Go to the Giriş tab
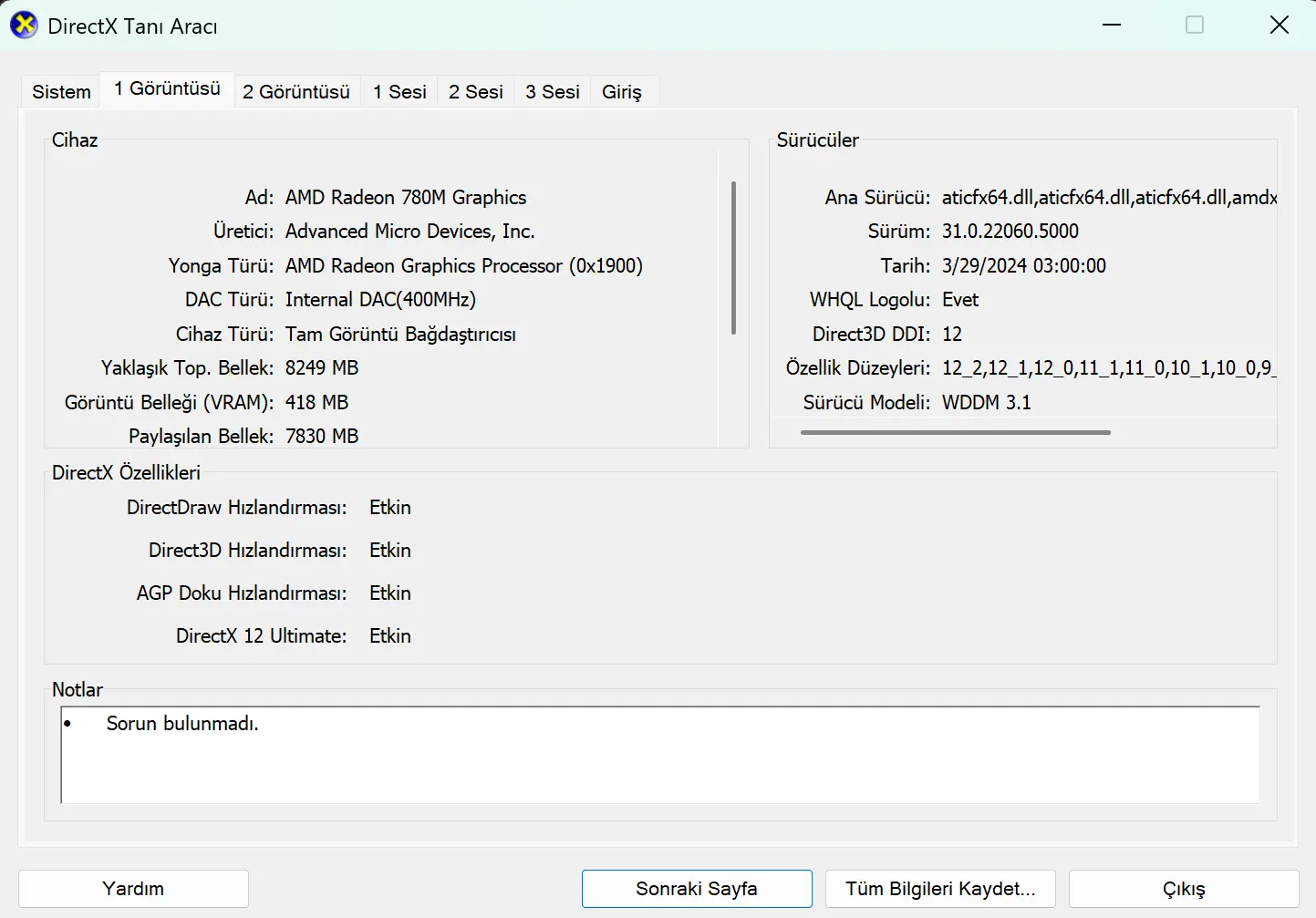The width and height of the screenshot is (1316, 918). click(622, 91)
